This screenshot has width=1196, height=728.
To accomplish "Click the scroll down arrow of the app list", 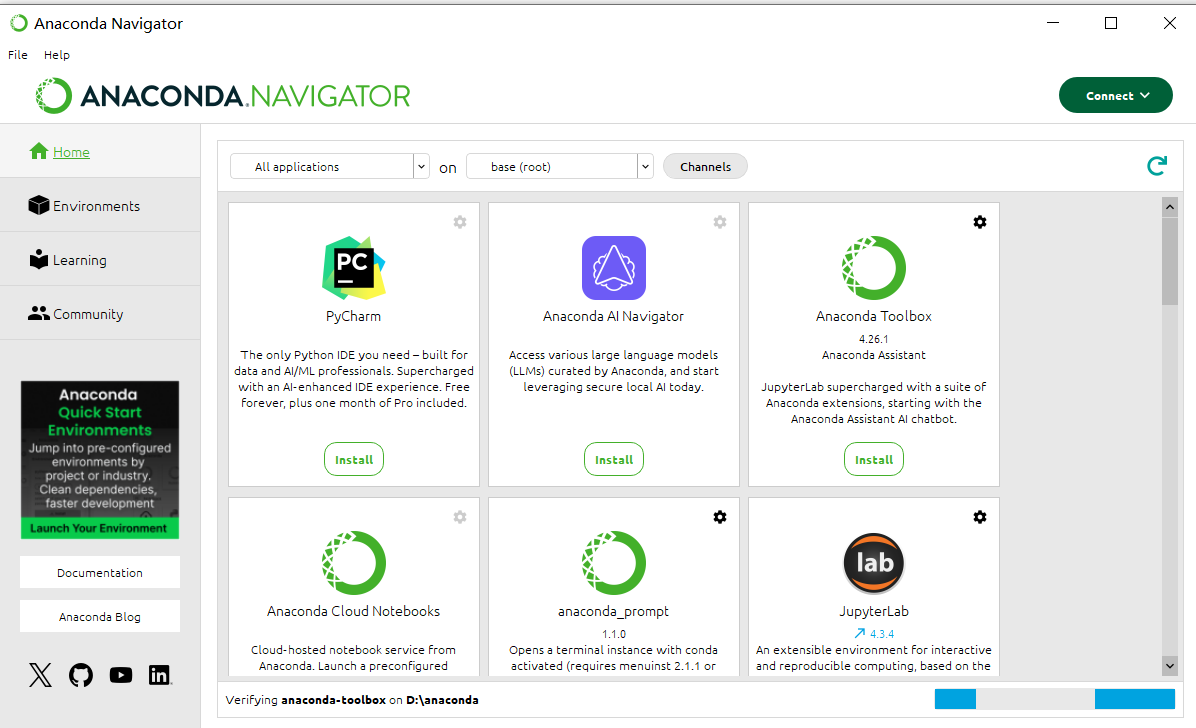I will (1170, 666).
